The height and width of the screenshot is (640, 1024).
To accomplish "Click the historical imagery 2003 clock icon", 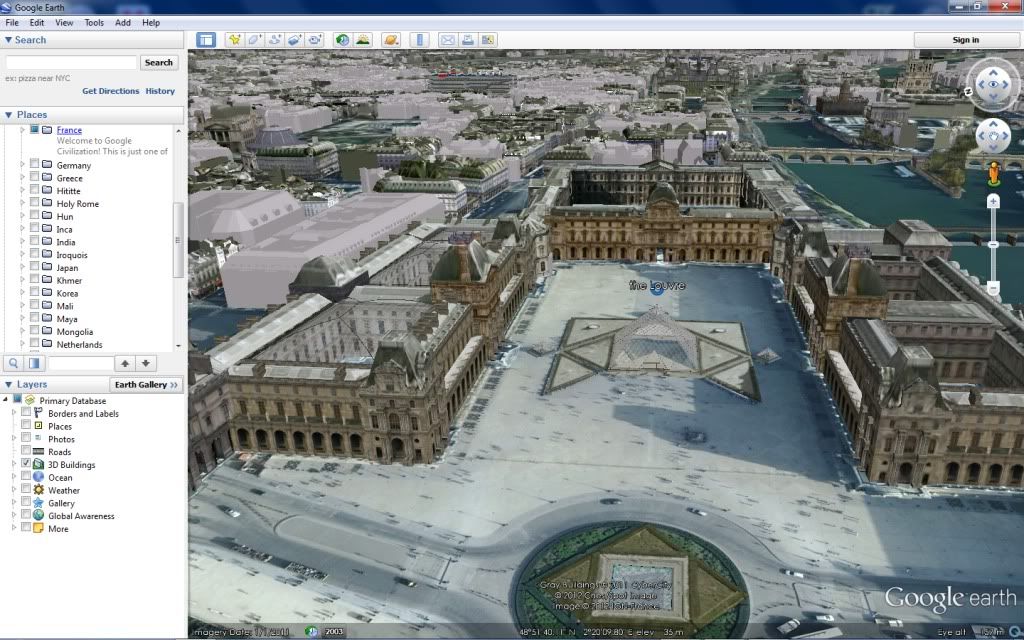I will pyautogui.click(x=312, y=632).
